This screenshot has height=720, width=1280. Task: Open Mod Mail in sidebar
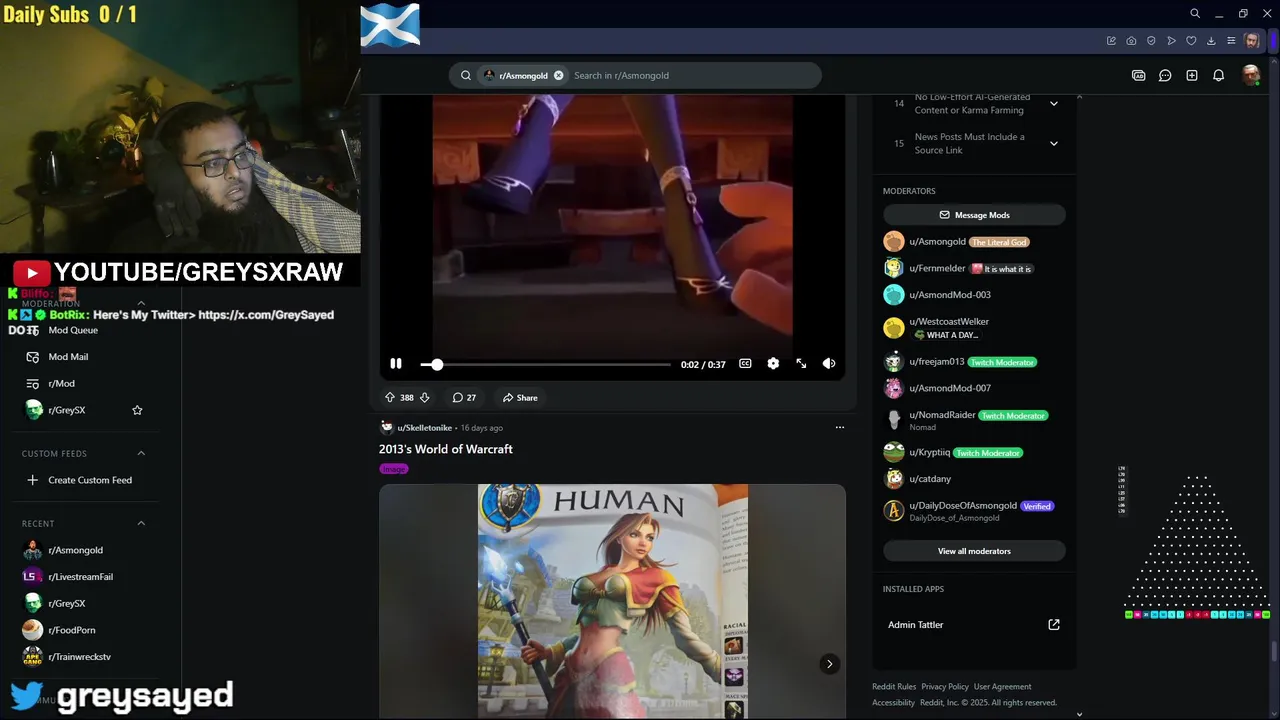point(68,357)
